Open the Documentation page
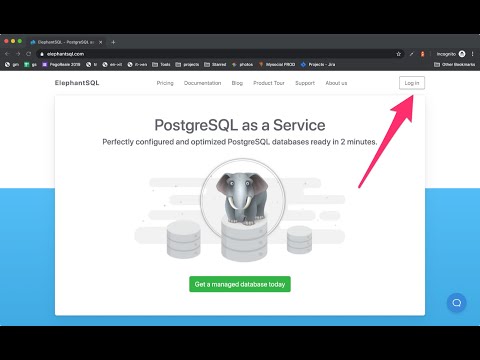480x360 pixels. coord(202,83)
